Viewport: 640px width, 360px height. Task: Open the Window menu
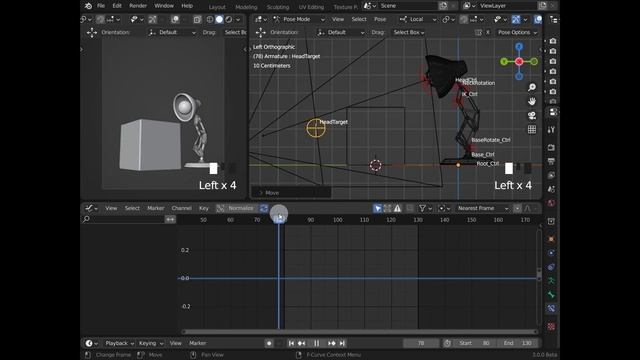[x=164, y=6]
